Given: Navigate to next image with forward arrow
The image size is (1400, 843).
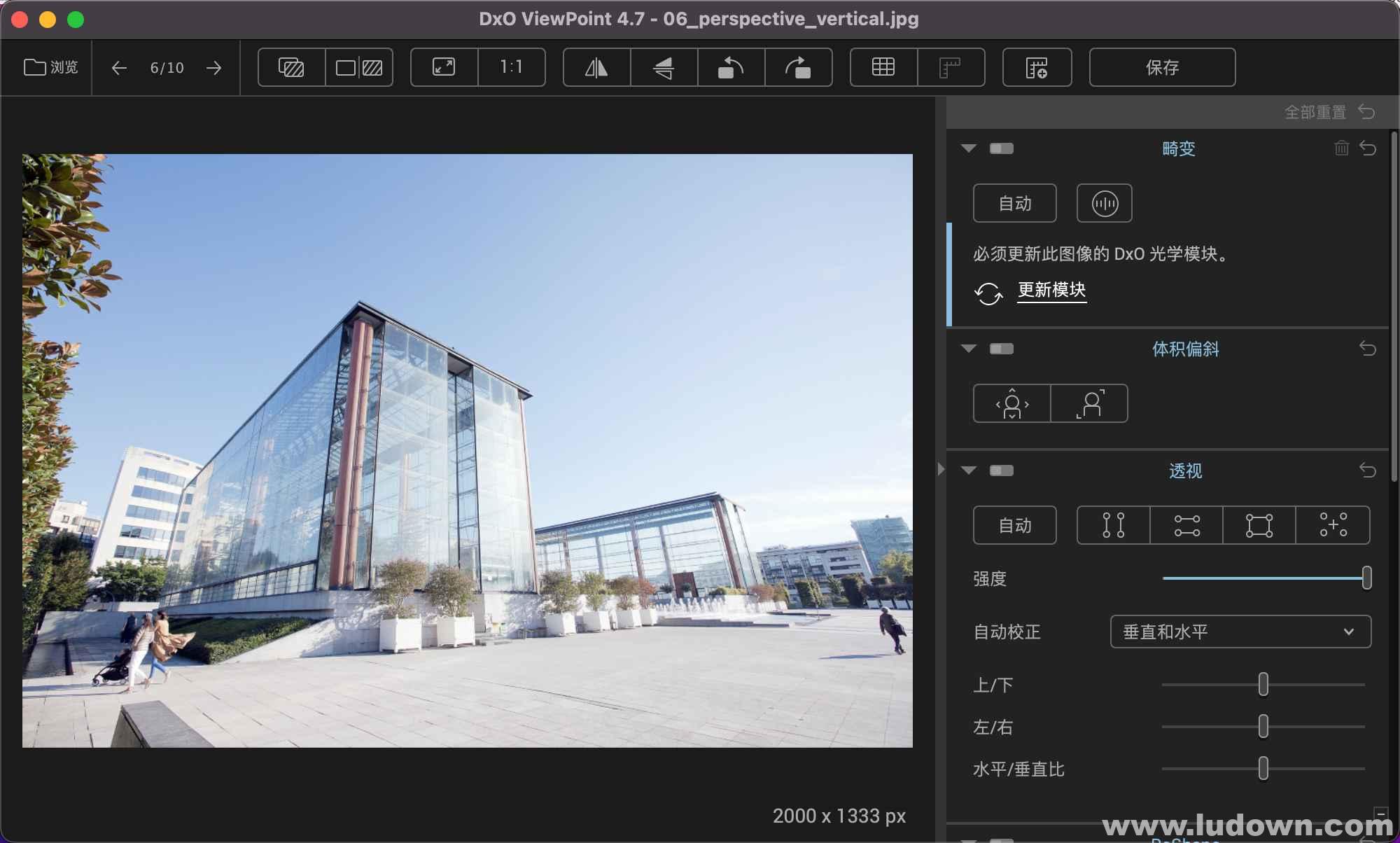Looking at the screenshot, I should [213, 68].
